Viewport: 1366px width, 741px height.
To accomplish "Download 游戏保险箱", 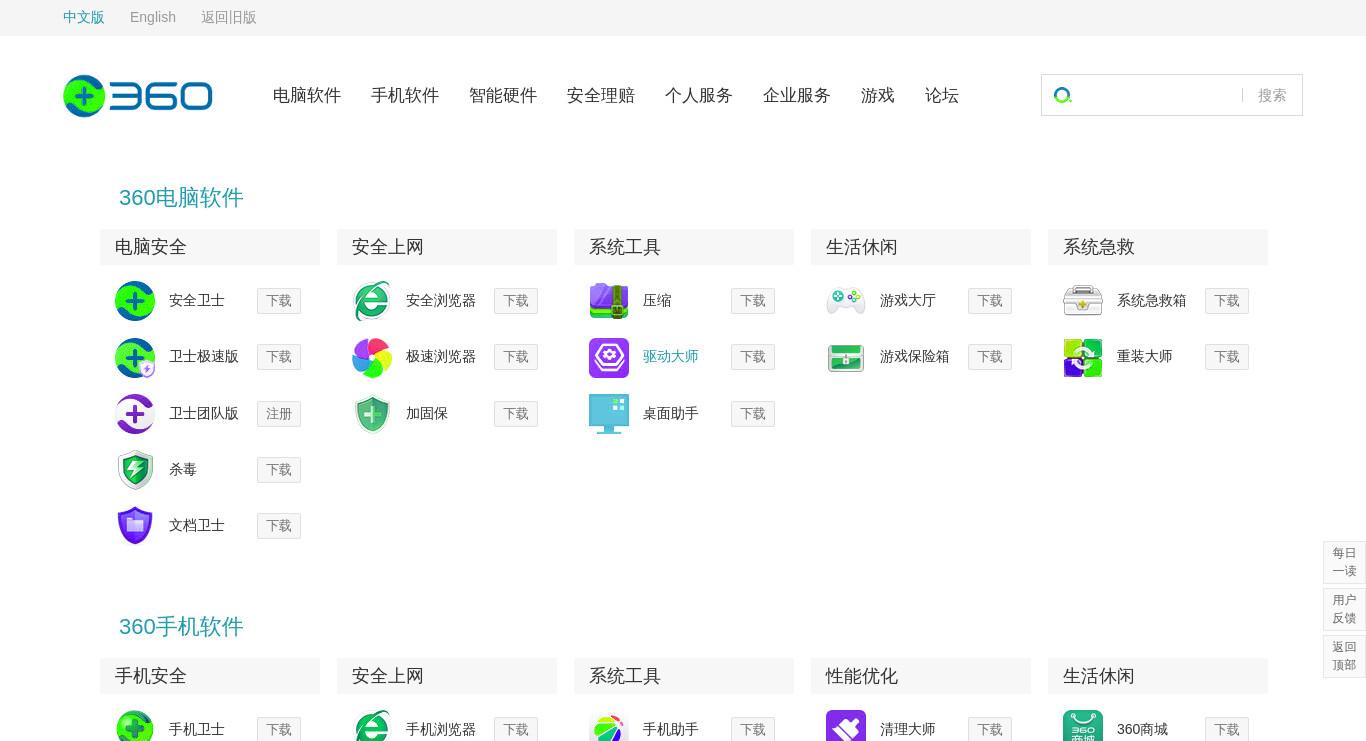I will [x=990, y=357].
